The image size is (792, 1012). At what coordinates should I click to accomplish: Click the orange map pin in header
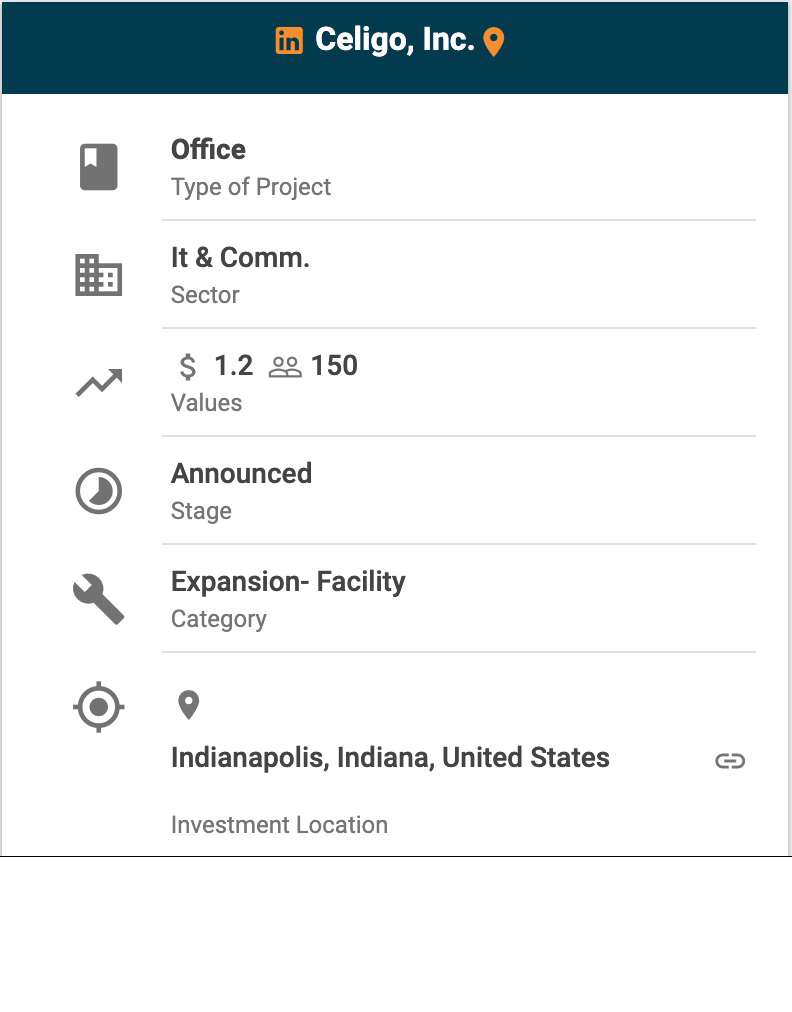[x=493, y=42]
